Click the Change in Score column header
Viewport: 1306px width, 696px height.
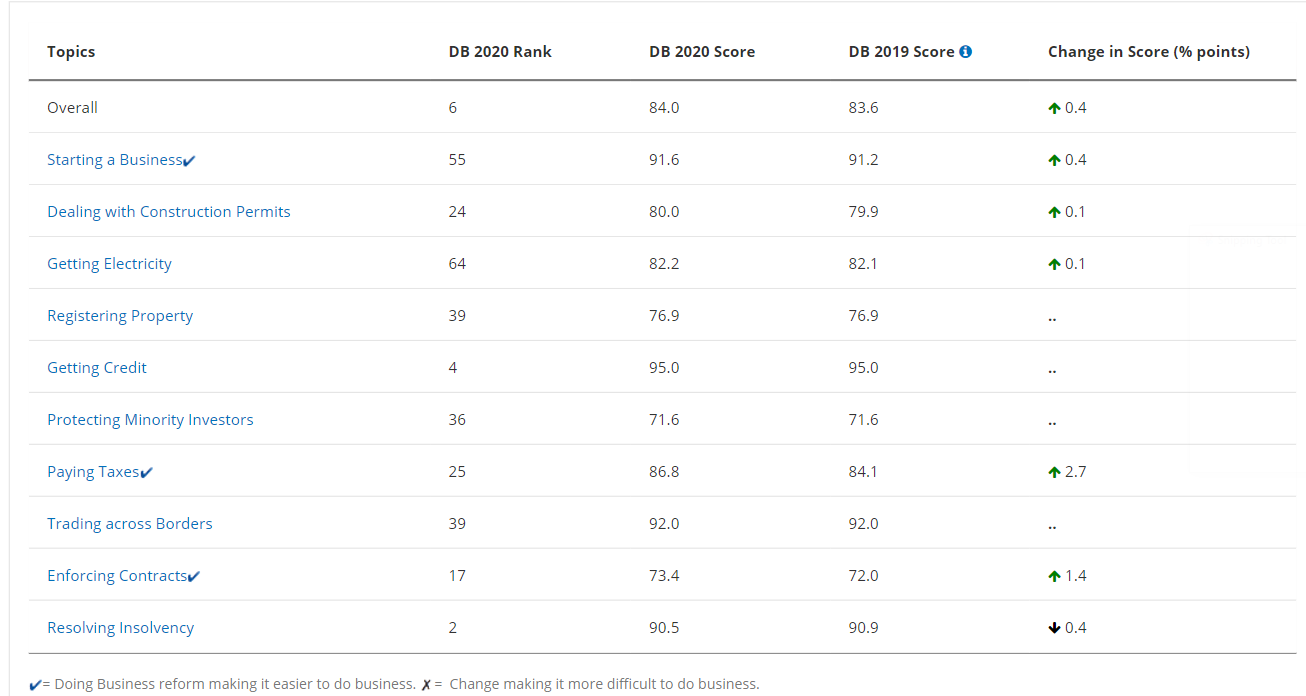(x=1148, y=52)
